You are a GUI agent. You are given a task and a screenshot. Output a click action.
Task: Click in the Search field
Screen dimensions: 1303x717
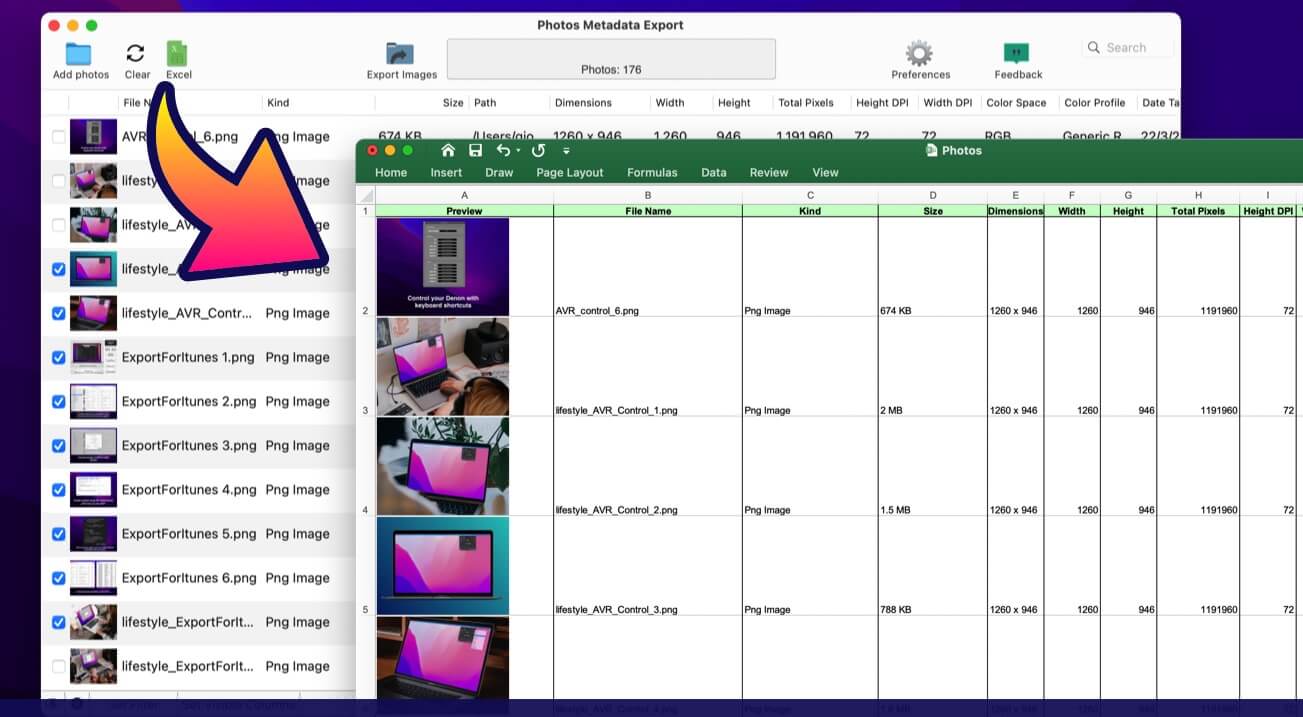(x=1130, y=47)
